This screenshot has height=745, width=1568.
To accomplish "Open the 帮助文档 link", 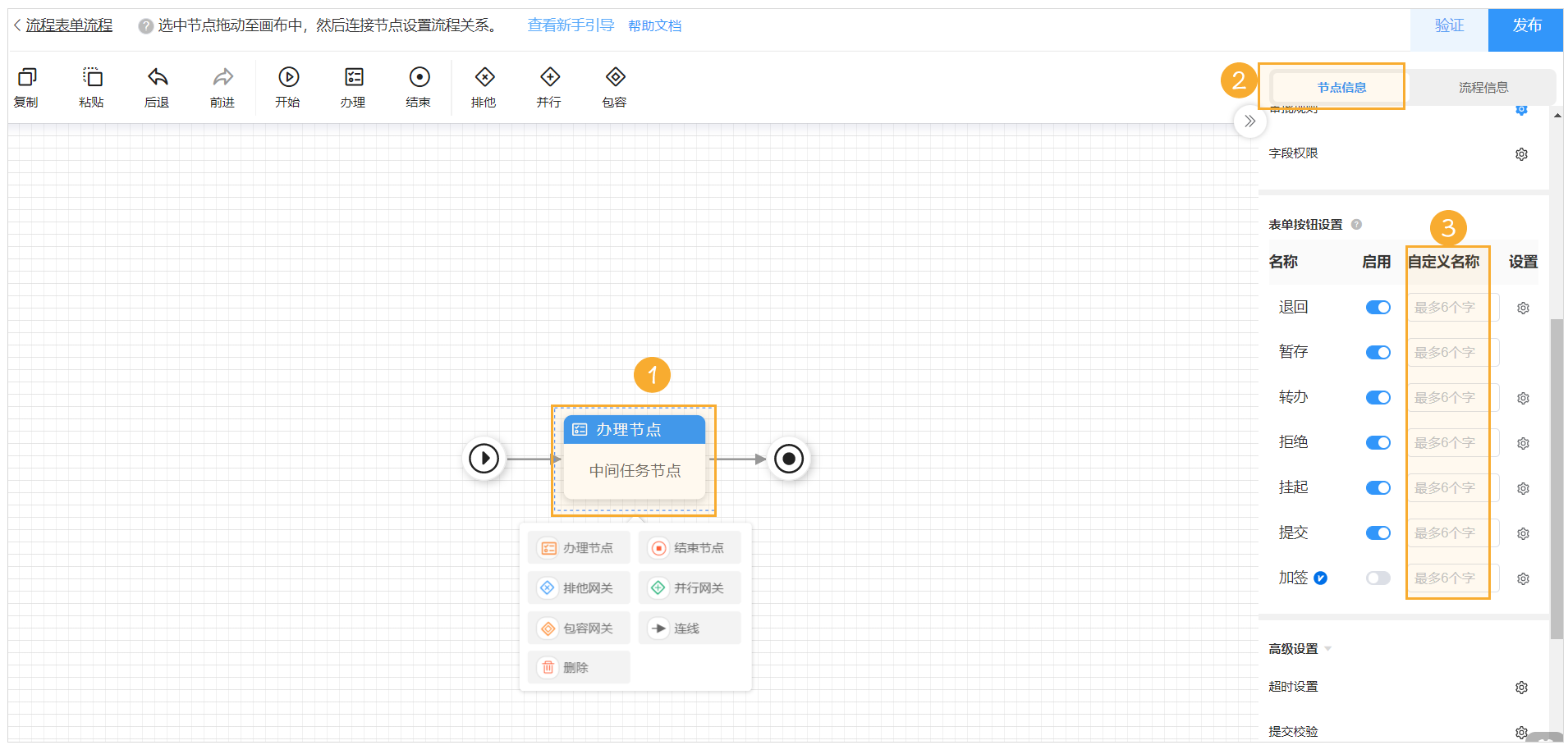I will (x=654, y=25).
